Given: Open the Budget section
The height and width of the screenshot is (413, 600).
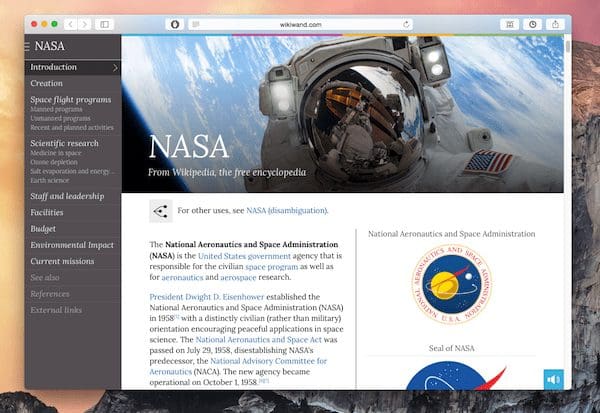Looking at the screenshot, I should click(x=43, y=229).
